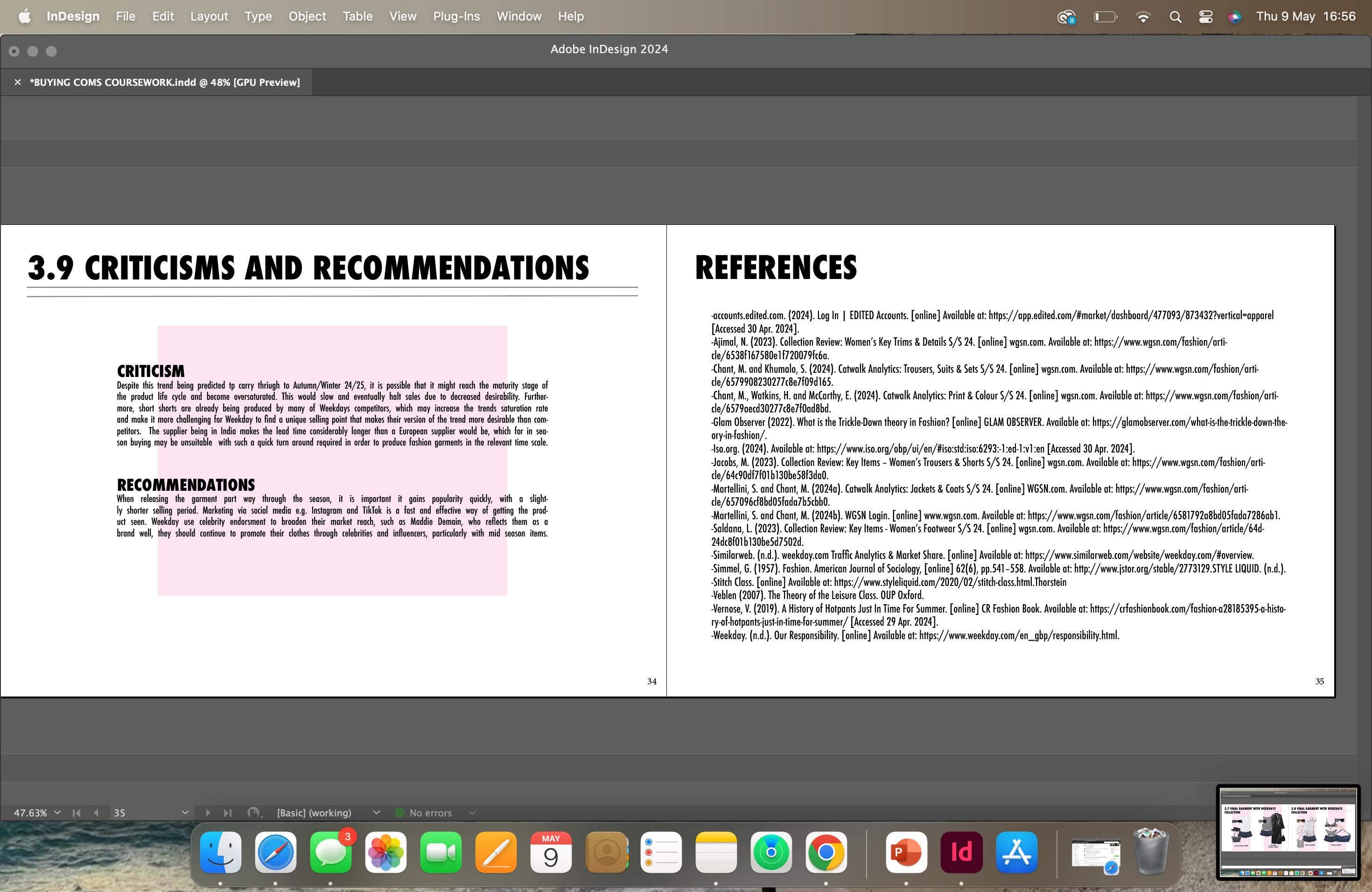Screen dimensions: 1372x892
Task: Expand the zoom level dropdown
Action: tap(57, 813)
